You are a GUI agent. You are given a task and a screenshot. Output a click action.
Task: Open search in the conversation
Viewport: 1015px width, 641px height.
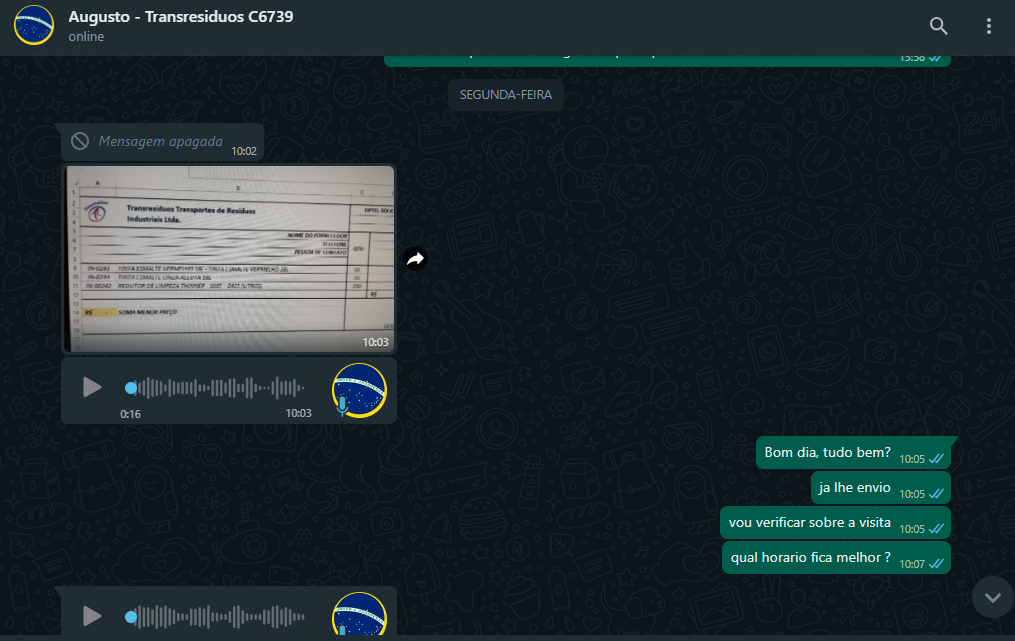(x=938, y=26)
